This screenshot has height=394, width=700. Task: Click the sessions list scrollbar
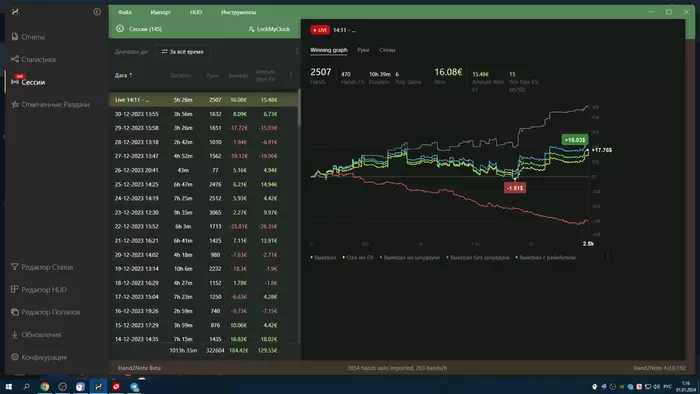[299, 108]
